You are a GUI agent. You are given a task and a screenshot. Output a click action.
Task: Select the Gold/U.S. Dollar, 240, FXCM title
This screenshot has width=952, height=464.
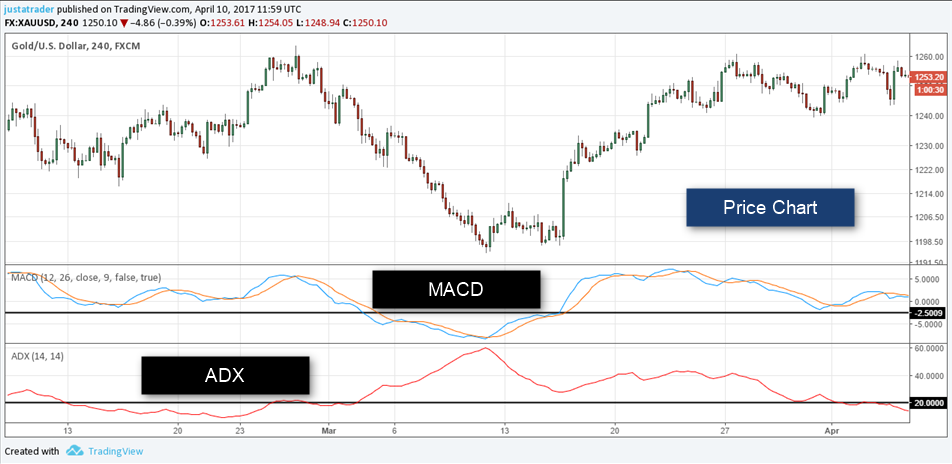[76, 46]
